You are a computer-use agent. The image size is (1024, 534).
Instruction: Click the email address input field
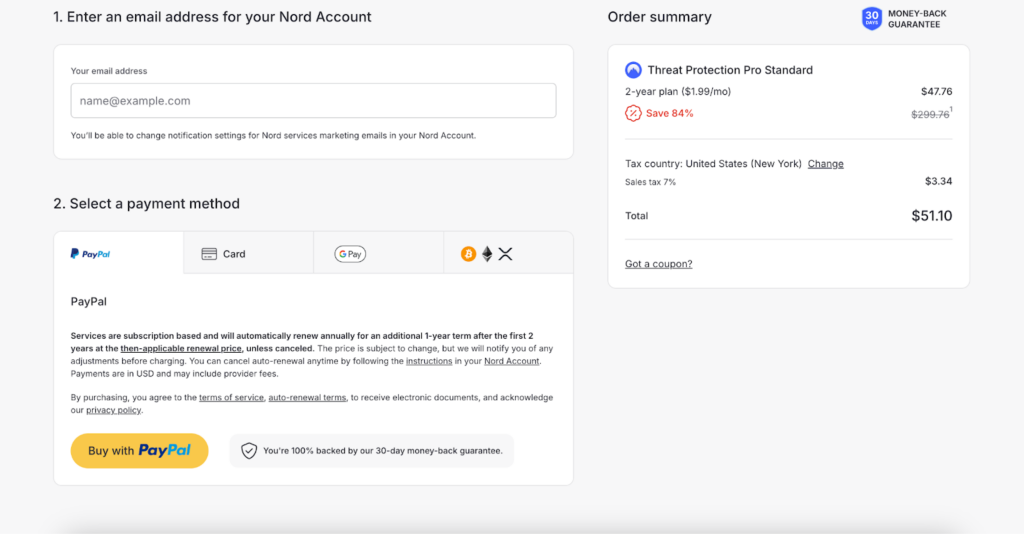click(x=313, y=101)
